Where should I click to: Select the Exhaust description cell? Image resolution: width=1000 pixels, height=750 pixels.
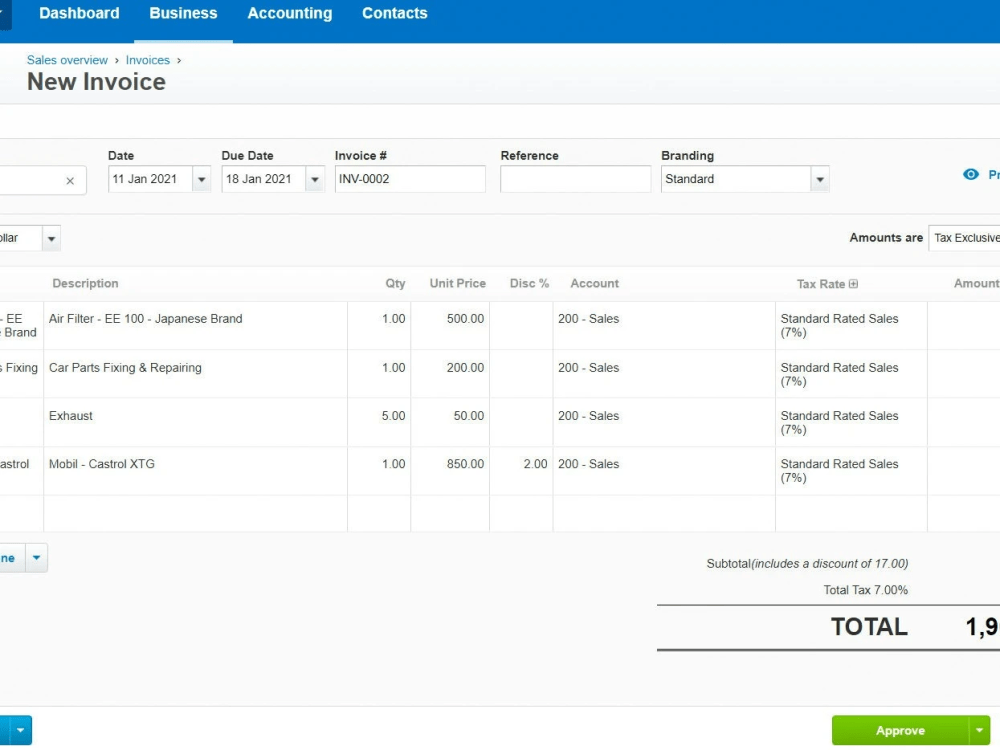coord(195,422)
